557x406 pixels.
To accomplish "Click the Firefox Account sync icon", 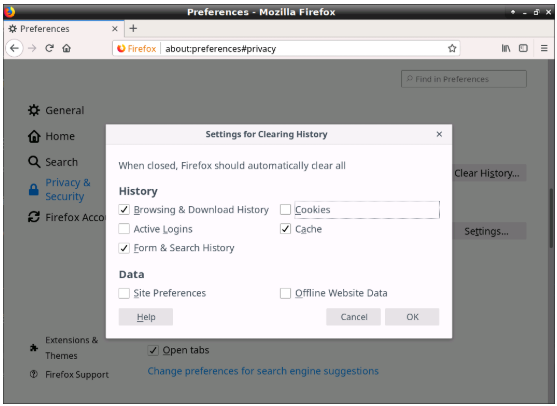I will tap(34, 217).
